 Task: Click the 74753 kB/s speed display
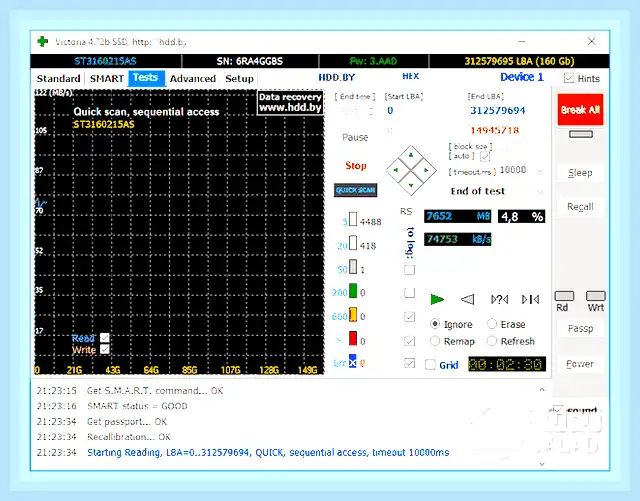pos(458,239)
